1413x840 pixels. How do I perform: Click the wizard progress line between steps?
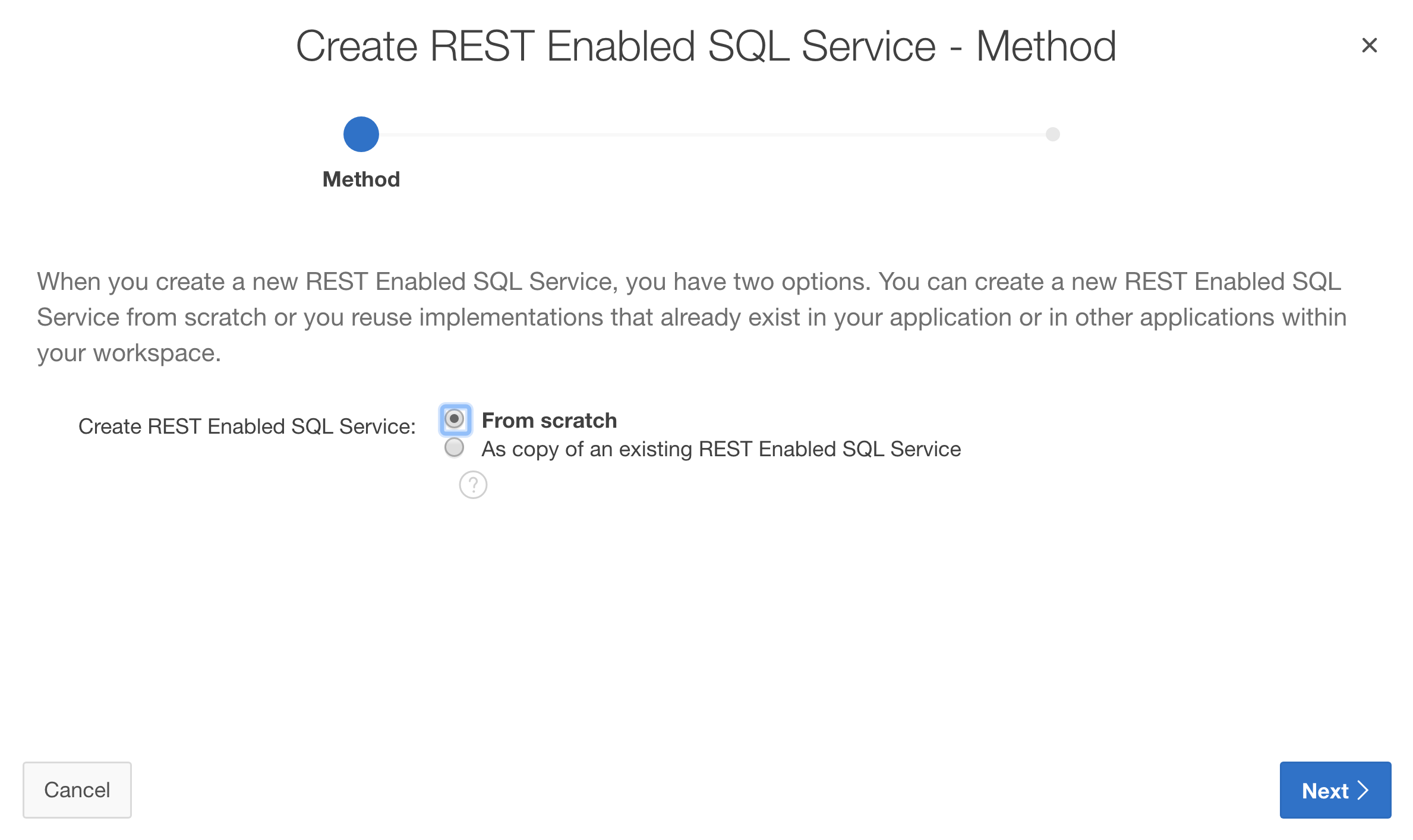tap(713, 135)
